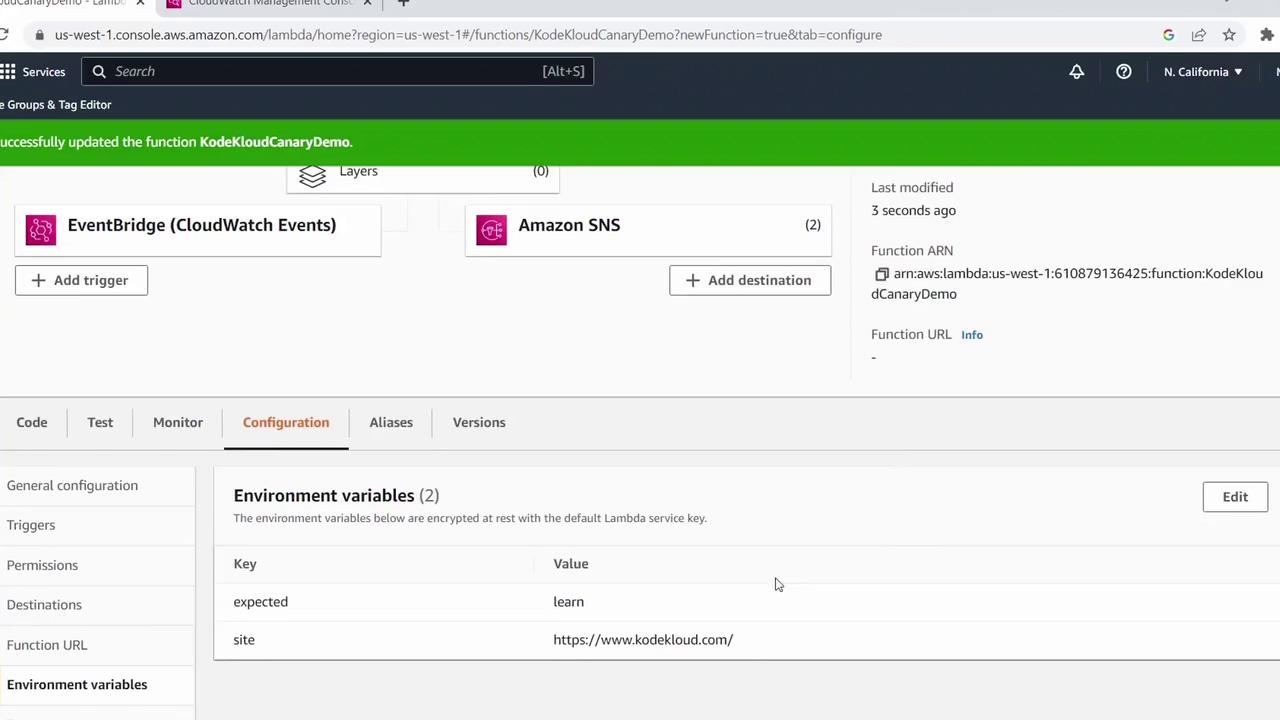Select Function URL in the configuration sidebar
Screen dimensions: 1280x720
[47, 646]
